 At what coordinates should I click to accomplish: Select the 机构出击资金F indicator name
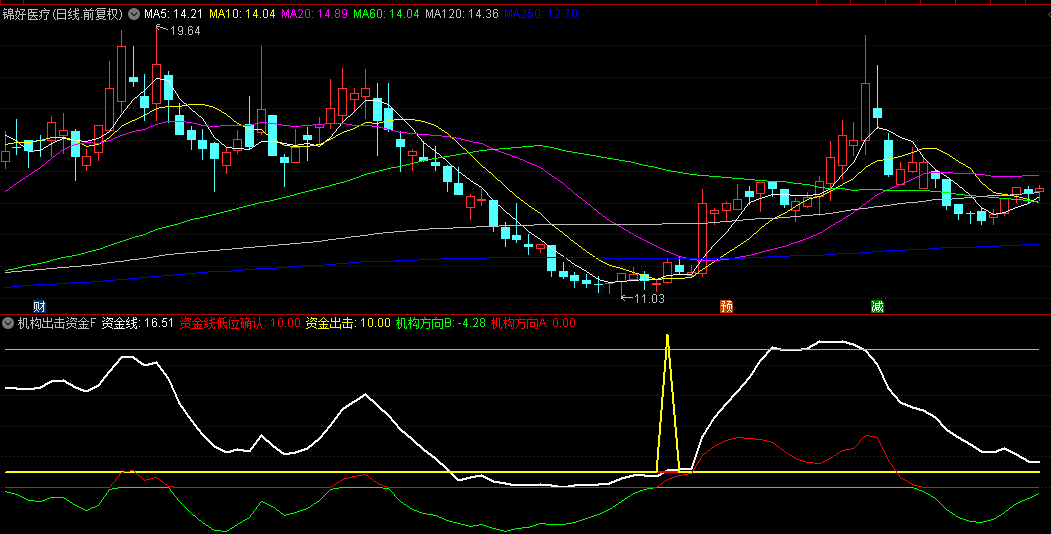pos(57,323)
